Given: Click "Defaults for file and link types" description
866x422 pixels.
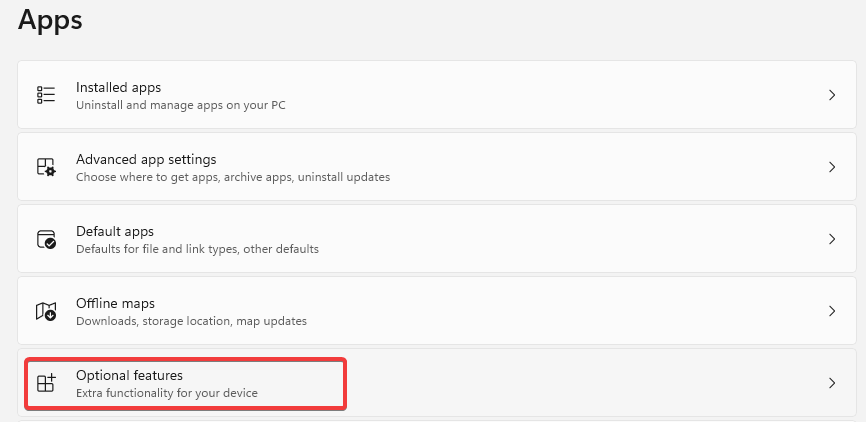Looking at the screenshot, I should 197,249.
